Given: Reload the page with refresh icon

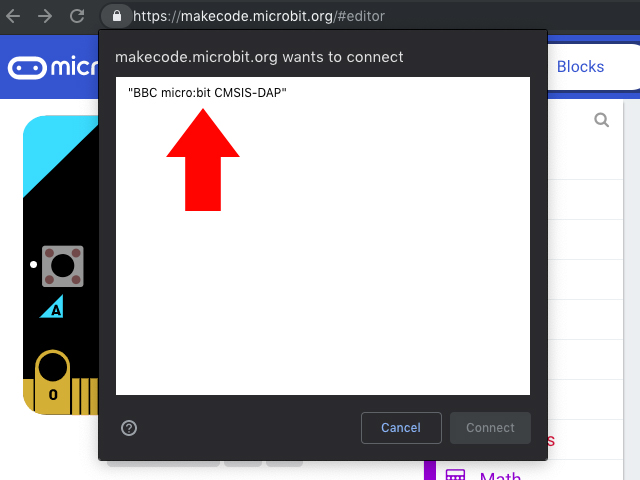Looking at the screenshot, I should tap(77, 16).
